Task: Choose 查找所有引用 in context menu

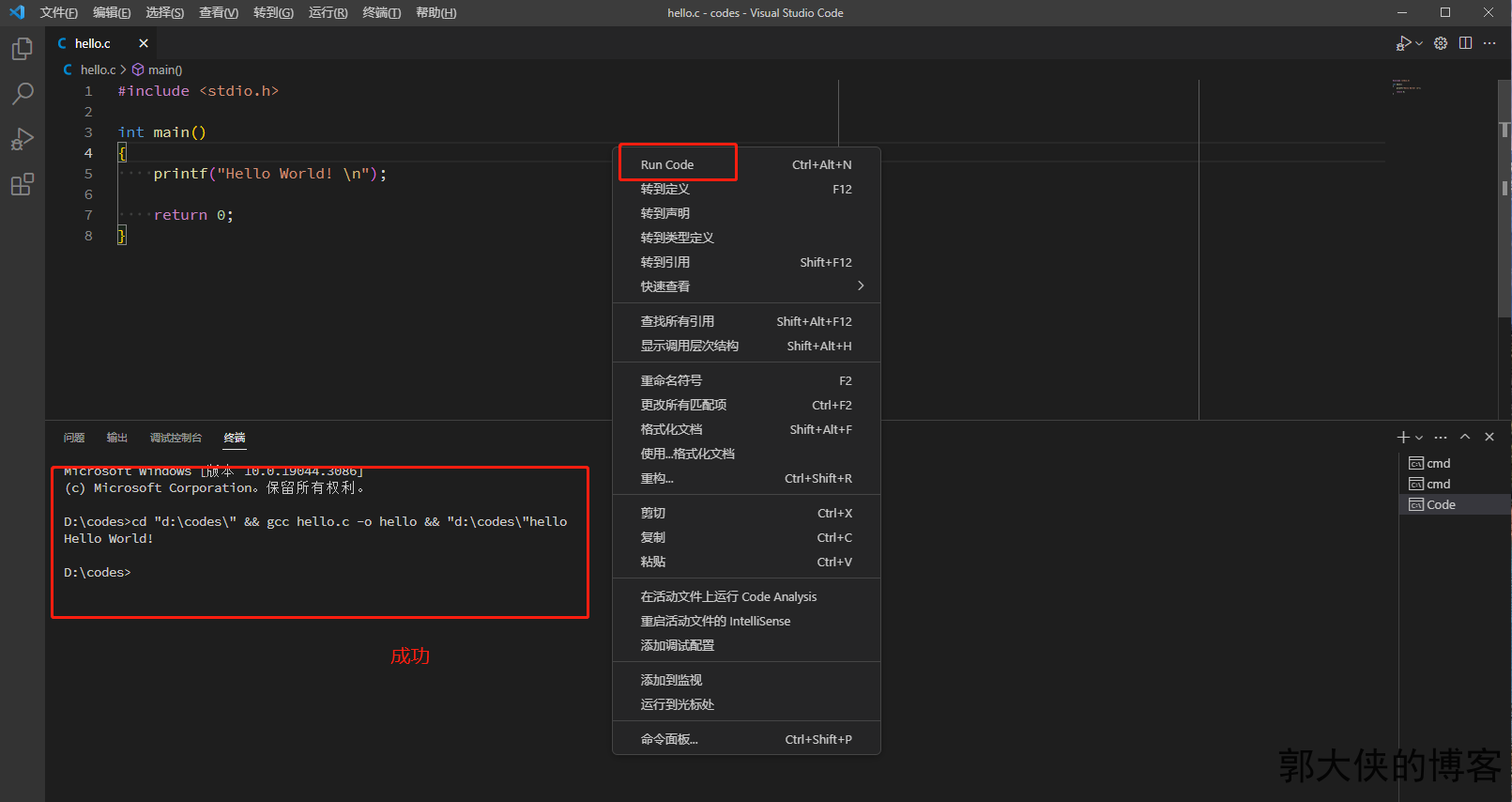Action: pos(746,321)
